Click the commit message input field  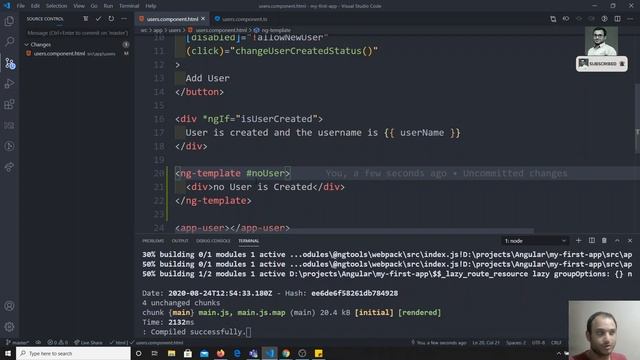(x=78, y=33)
